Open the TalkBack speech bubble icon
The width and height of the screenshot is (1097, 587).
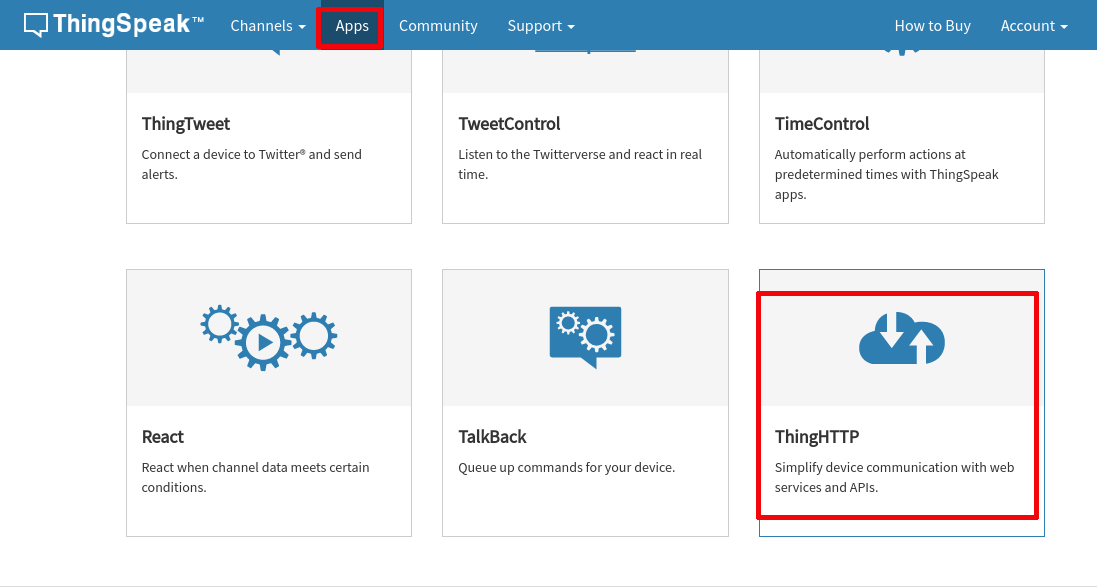[x=586, y=337]
